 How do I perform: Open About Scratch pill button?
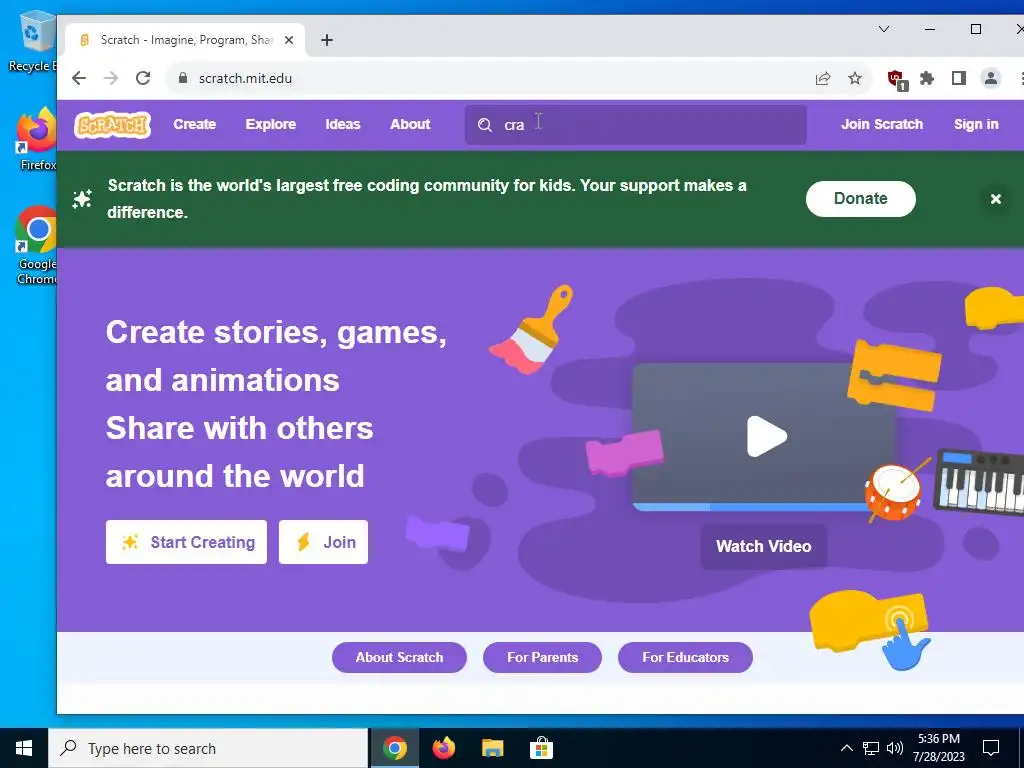399,657
